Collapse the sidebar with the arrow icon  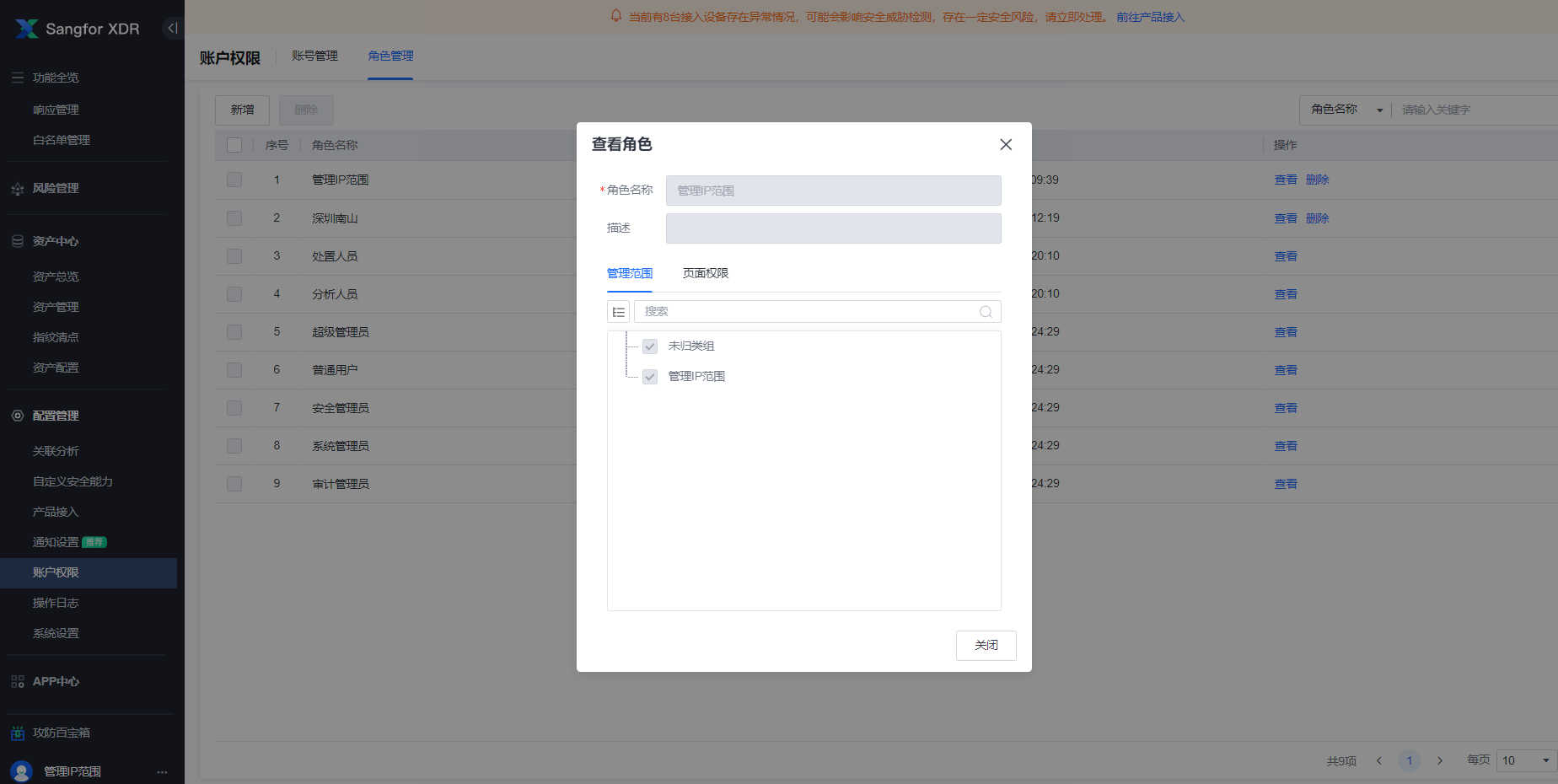coord(173,28)
